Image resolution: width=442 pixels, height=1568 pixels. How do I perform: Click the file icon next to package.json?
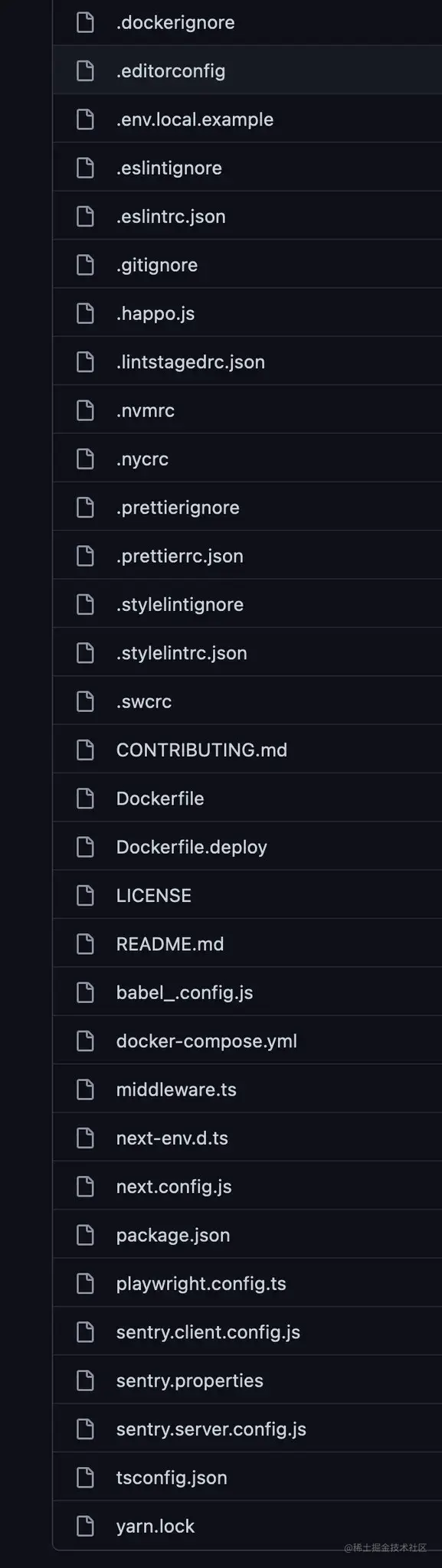[x=86, y=1235]
